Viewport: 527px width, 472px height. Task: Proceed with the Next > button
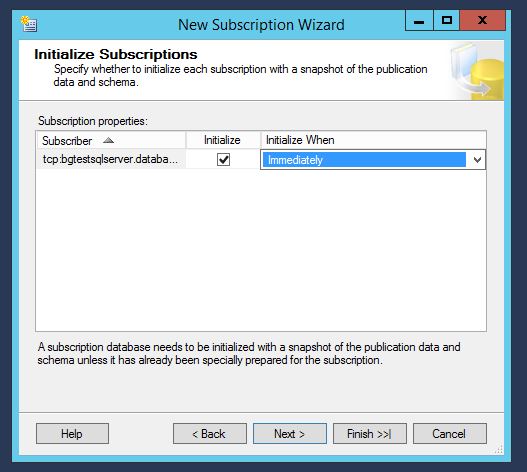coord(290,434)
